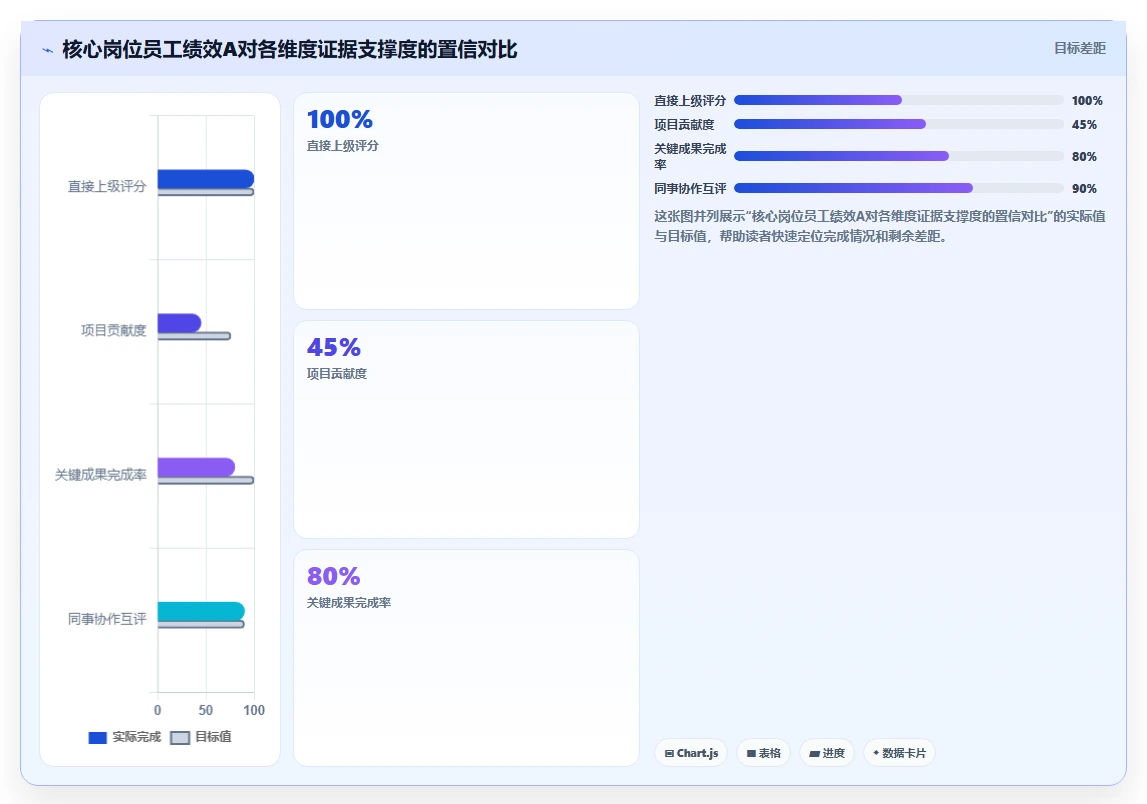Click the 表格 tag icon
This screenshot has height=804, width=1147.
[751, 754]
